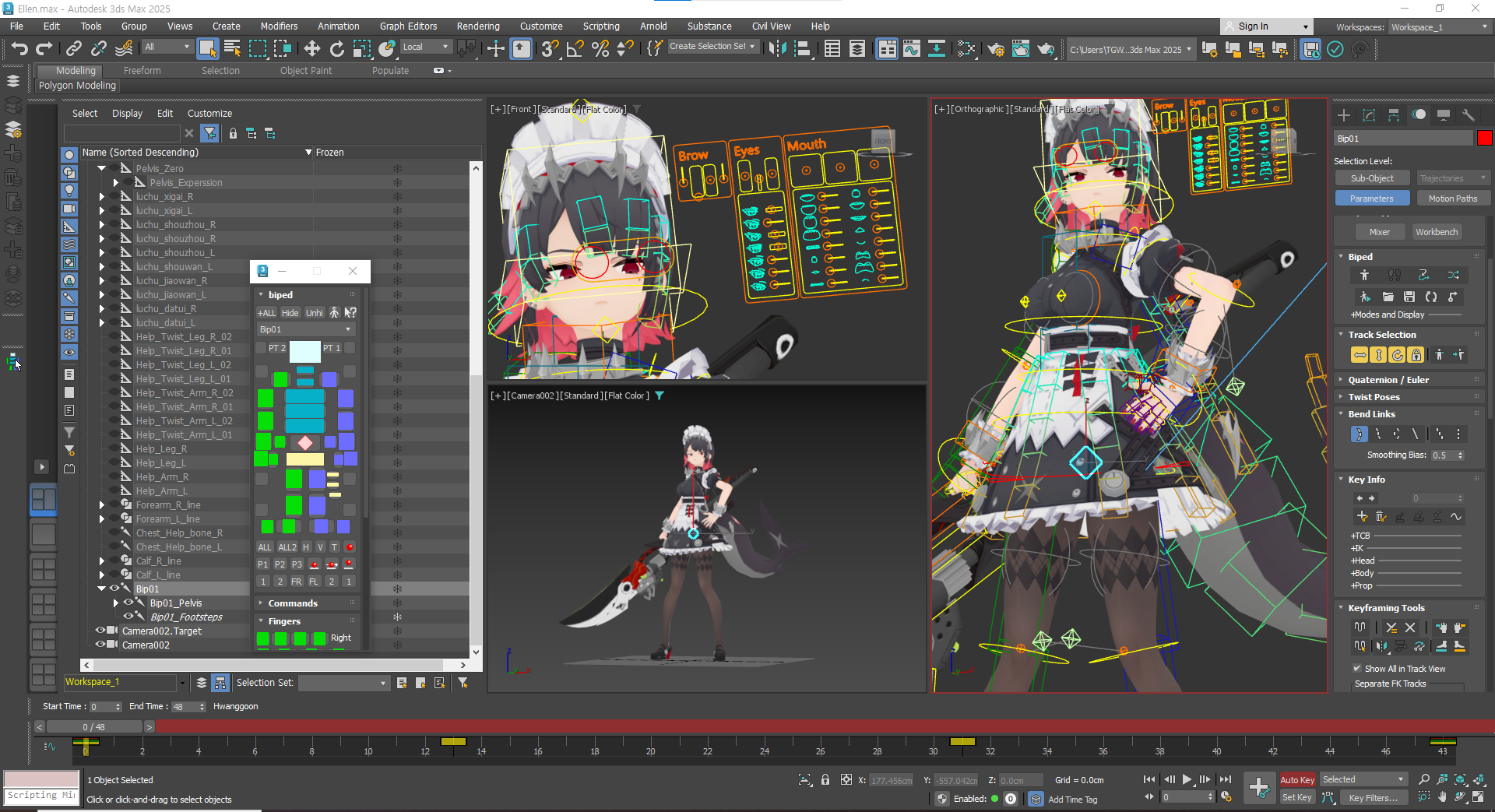This screenshot has height=812, width=1495.
Task: Open Create Selection Set dropdown
Action: 713,47
